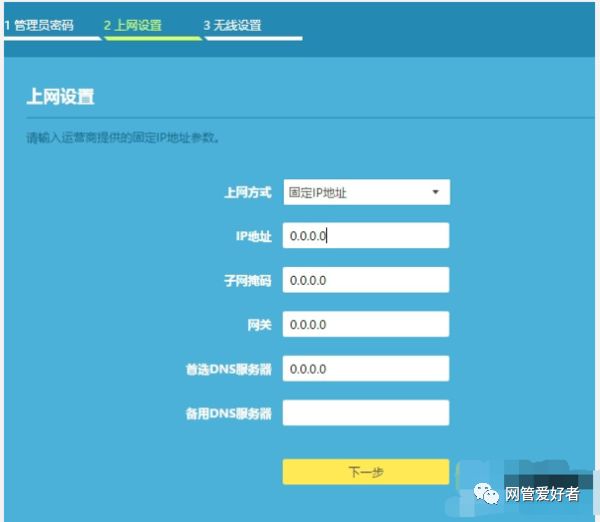The width and height of the screenshot is (600, 522).
Task: Focus the IP地址 input field
Action: tap(366, 236)
